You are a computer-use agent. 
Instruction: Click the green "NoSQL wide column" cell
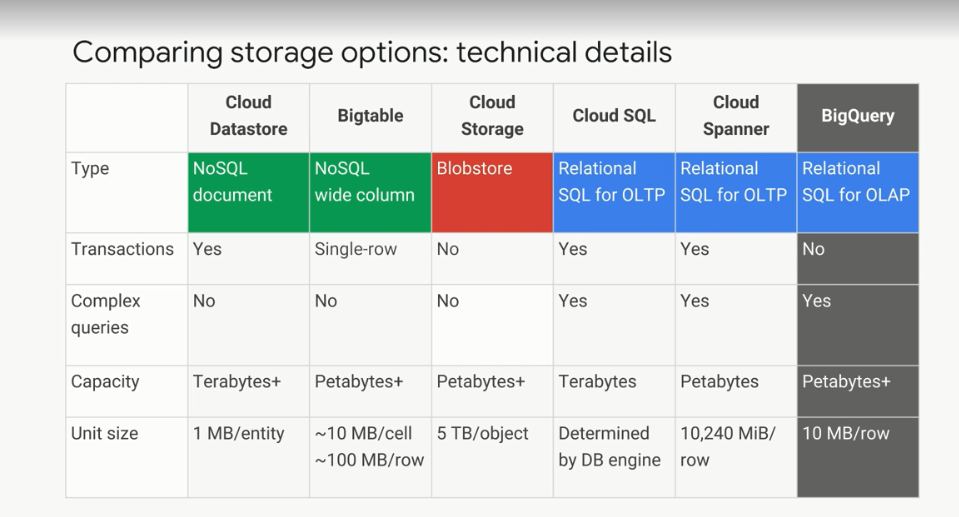point(370,192)
